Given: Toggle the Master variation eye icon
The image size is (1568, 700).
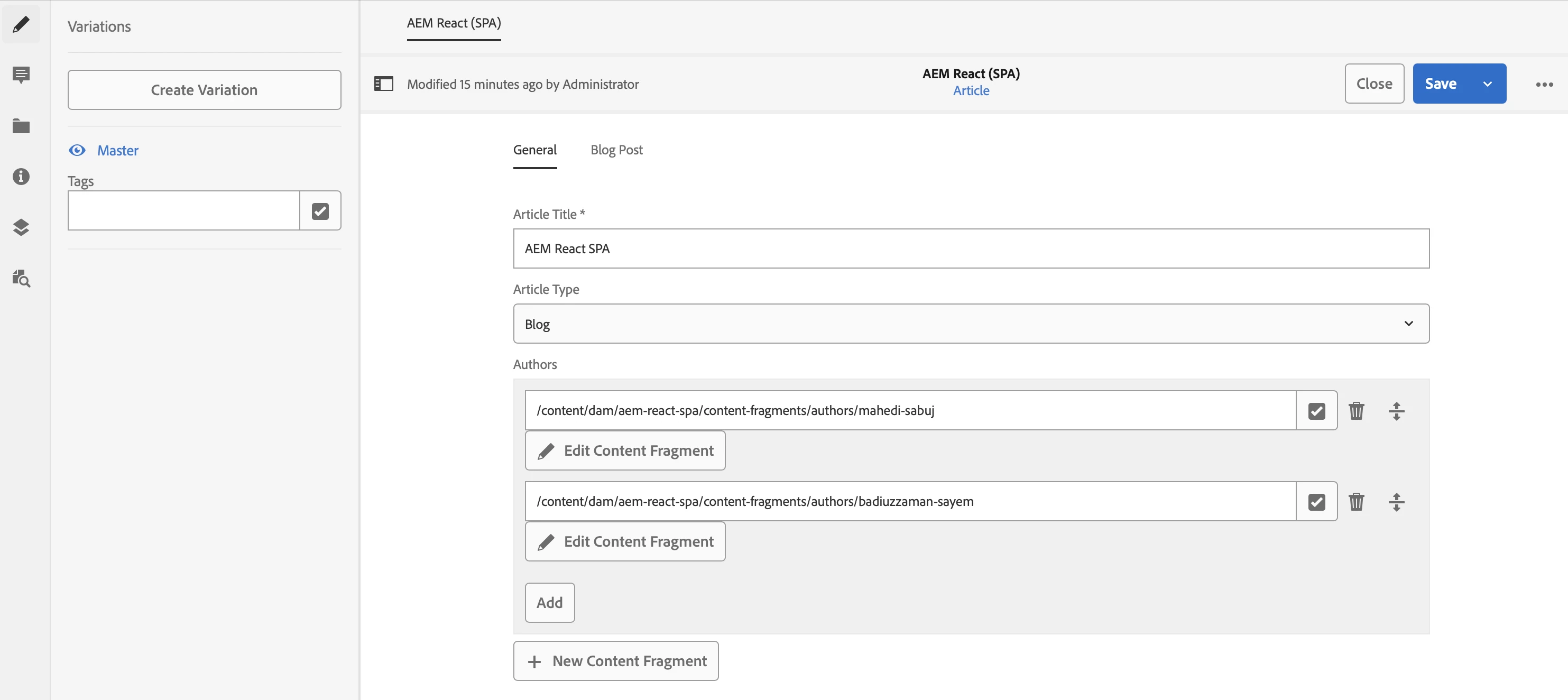Looking at the screenshot, I should point(77,150).
